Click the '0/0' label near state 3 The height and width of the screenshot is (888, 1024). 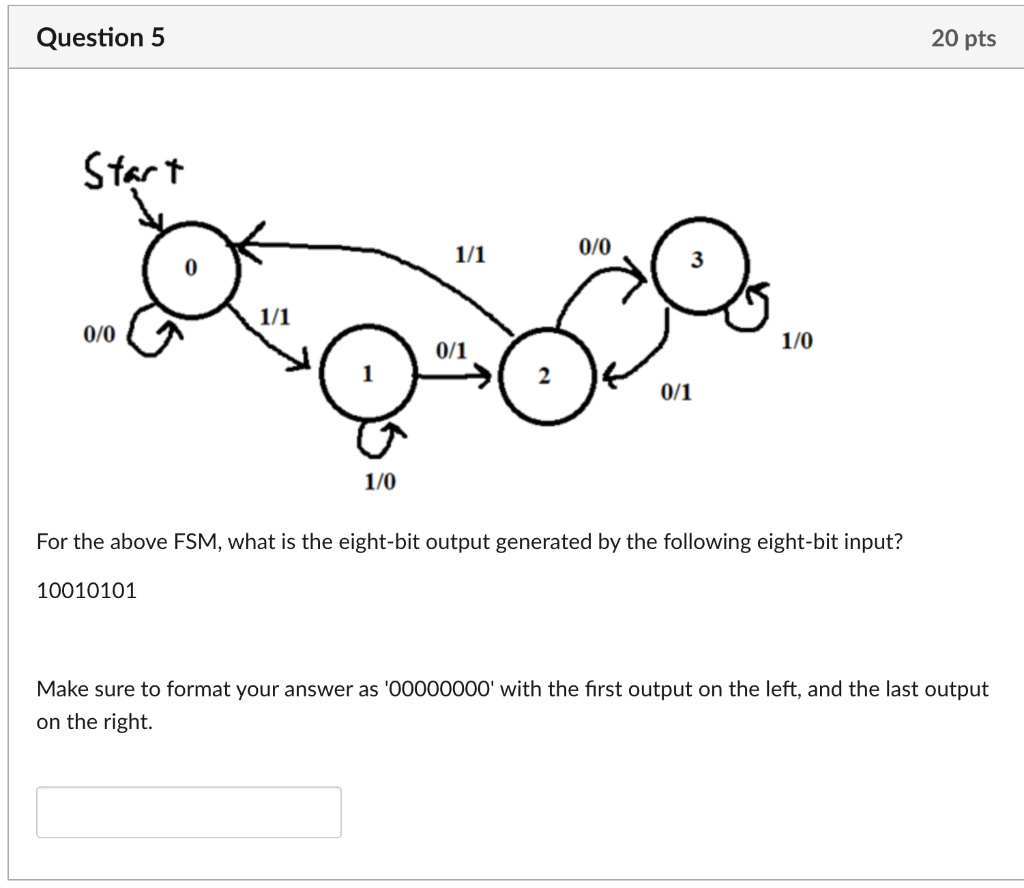click(595, 244)
